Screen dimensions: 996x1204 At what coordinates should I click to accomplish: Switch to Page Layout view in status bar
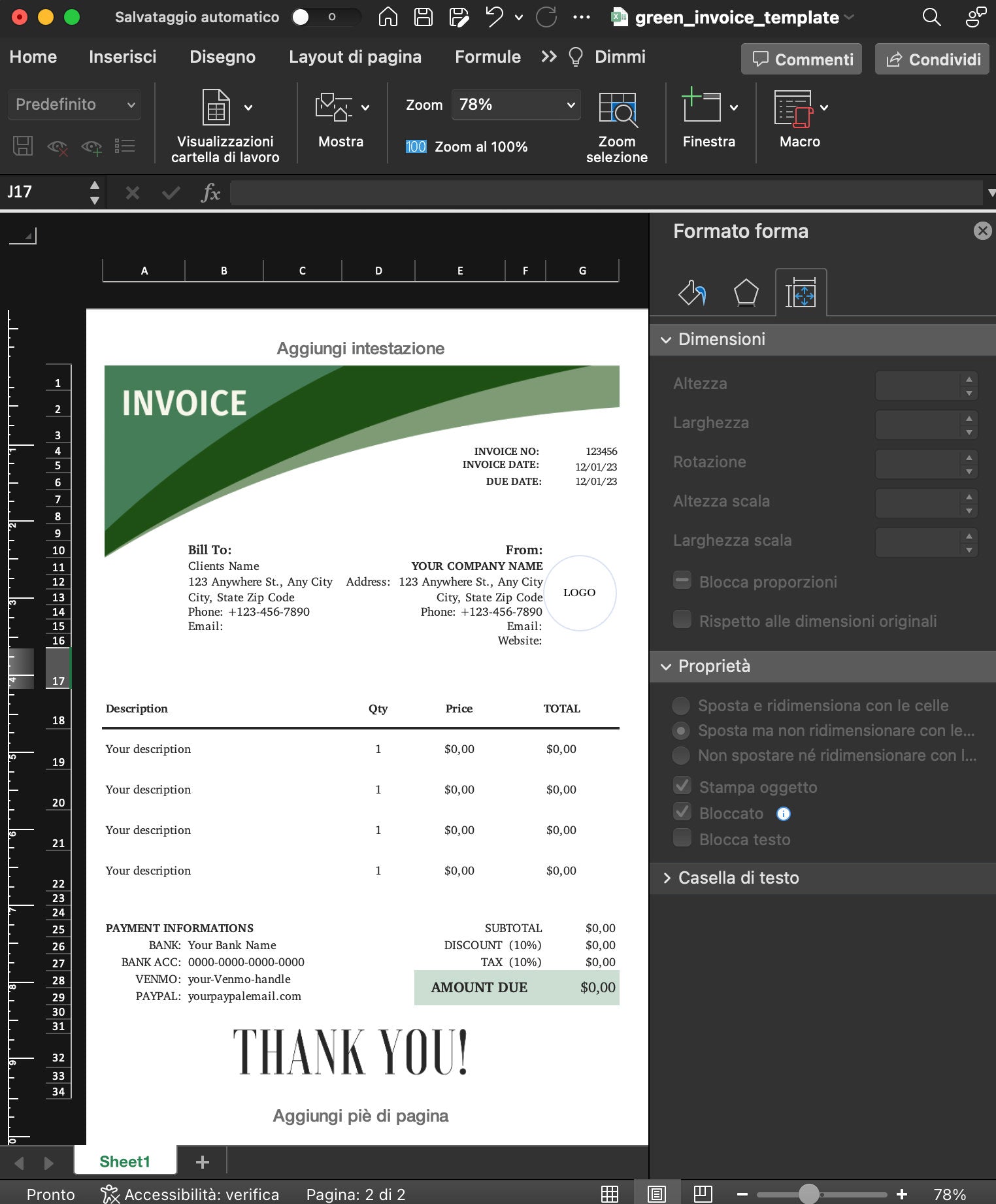[657, 1194]
